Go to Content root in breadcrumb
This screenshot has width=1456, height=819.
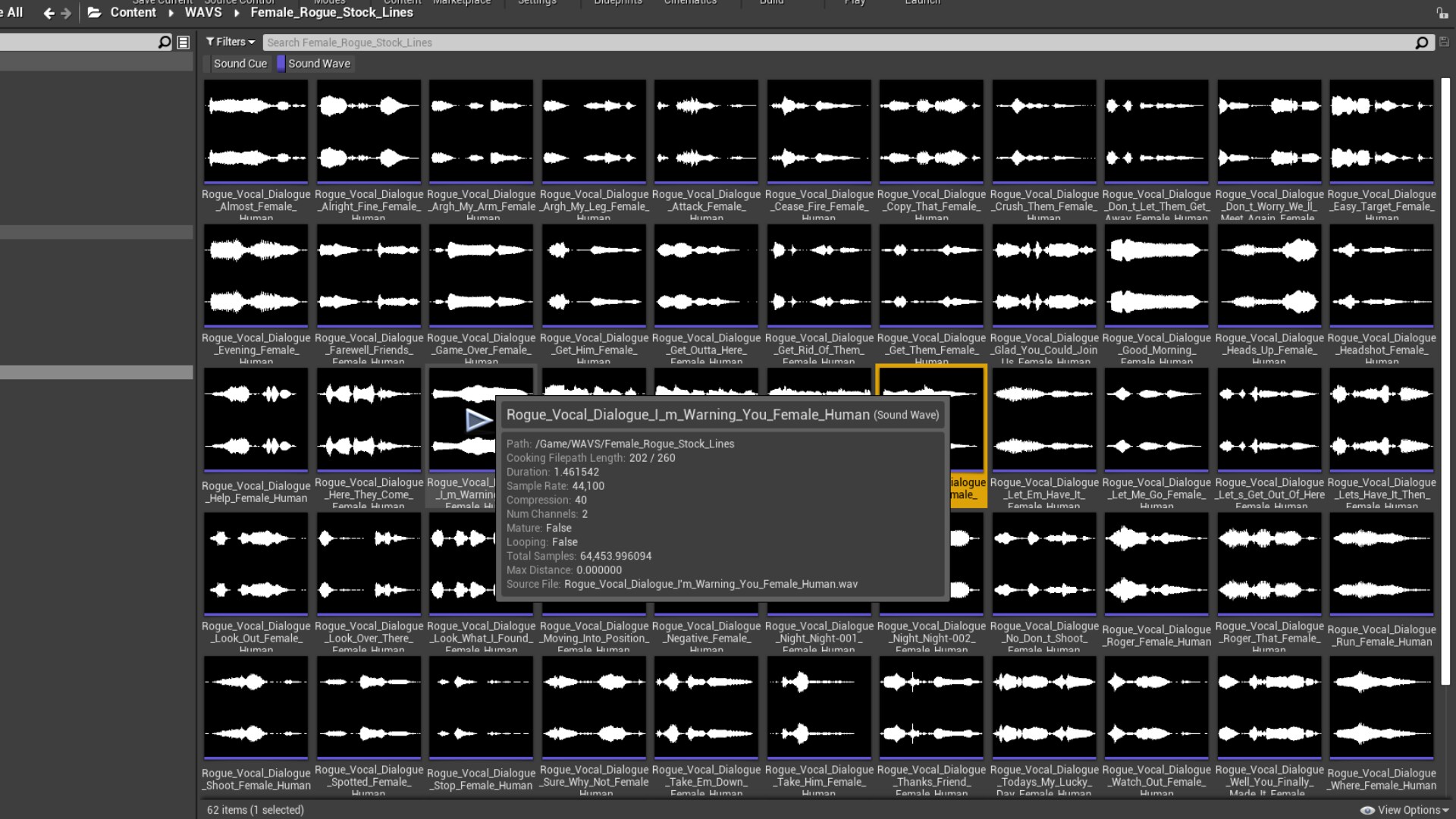133,13
